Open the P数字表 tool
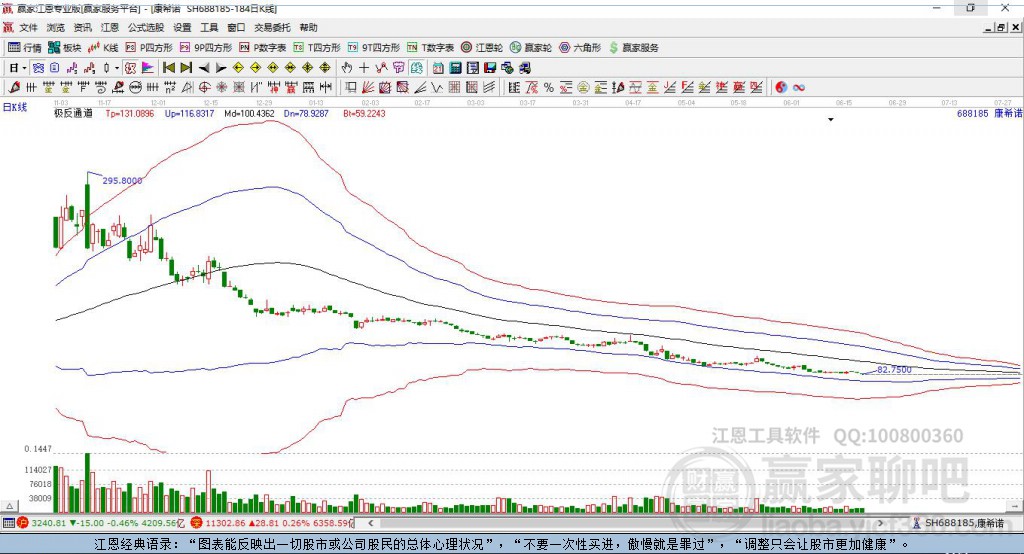The image size is (1024, 554). point(263,48)
